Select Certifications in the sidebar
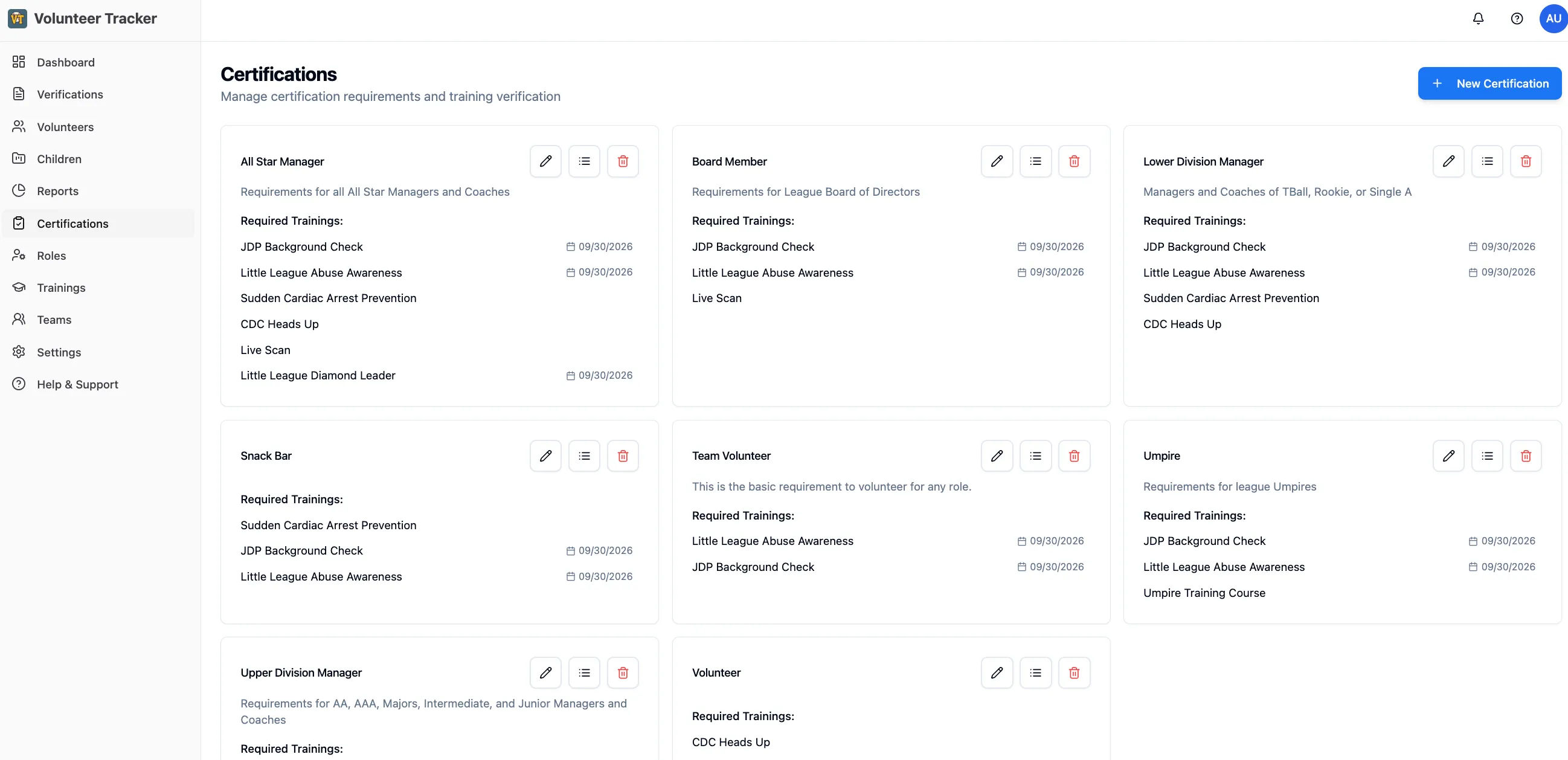 click(x=72, y=223)
